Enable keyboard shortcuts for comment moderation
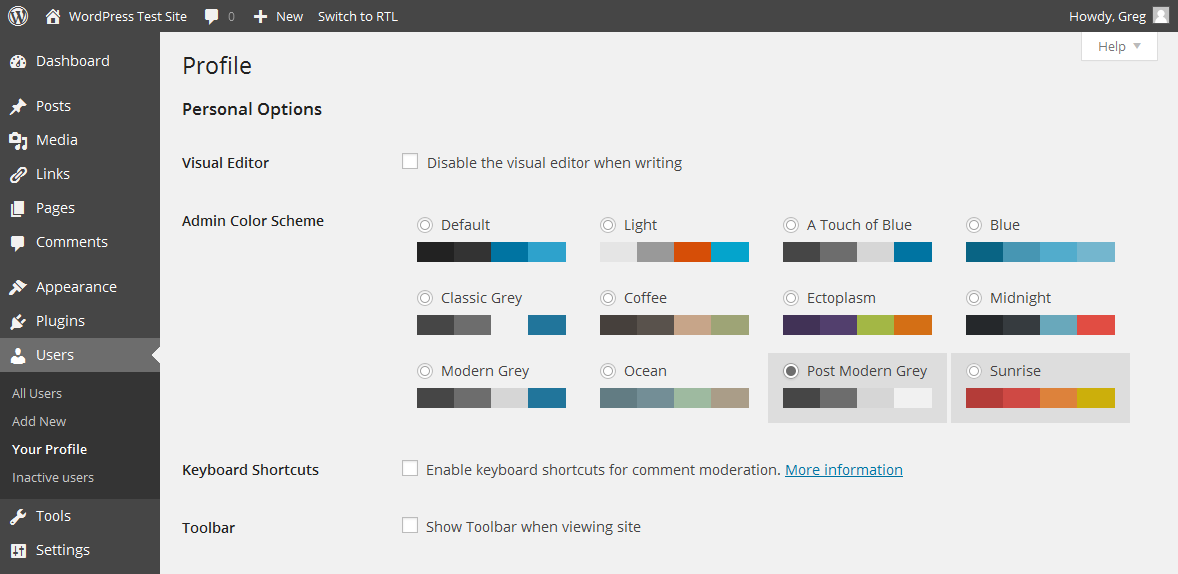The height and width of the screenshot is (574, 1178). click(410, 468)
